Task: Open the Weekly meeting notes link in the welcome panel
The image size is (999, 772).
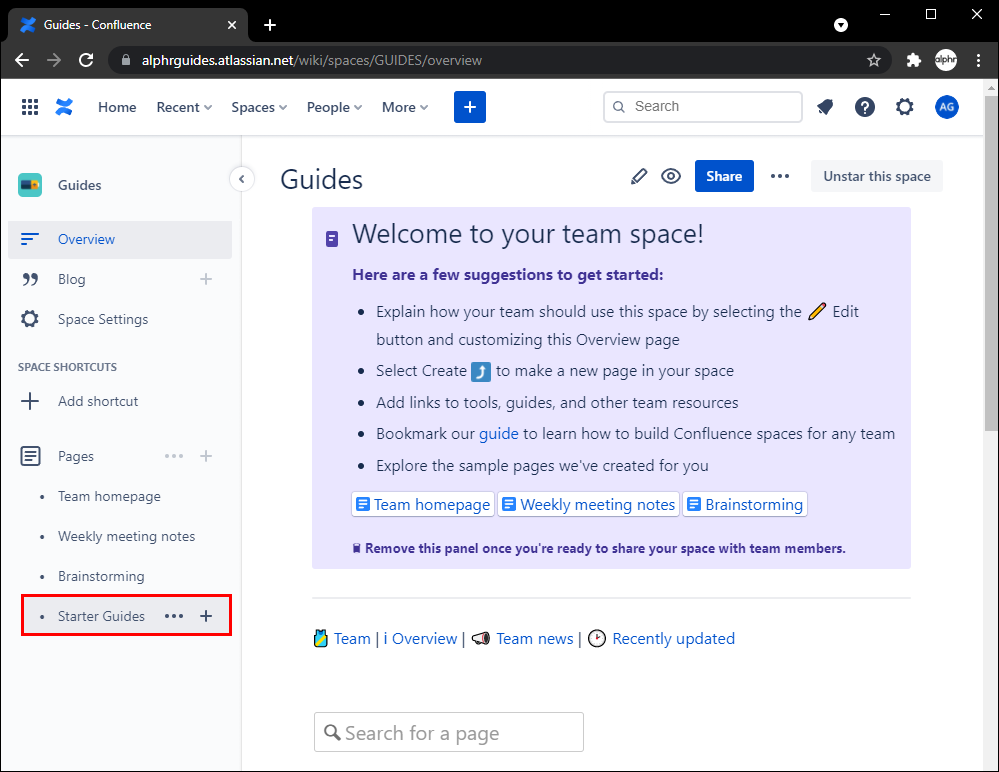Action: pos(588,504)
